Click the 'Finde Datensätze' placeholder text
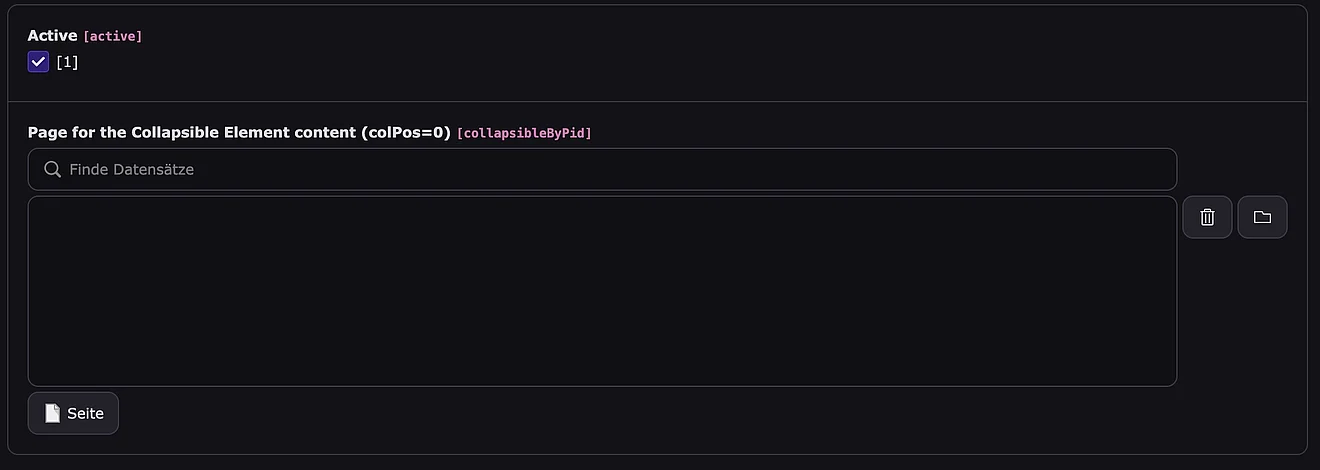This screenshot has height=470, width=1320. click(x=131, y=169)
